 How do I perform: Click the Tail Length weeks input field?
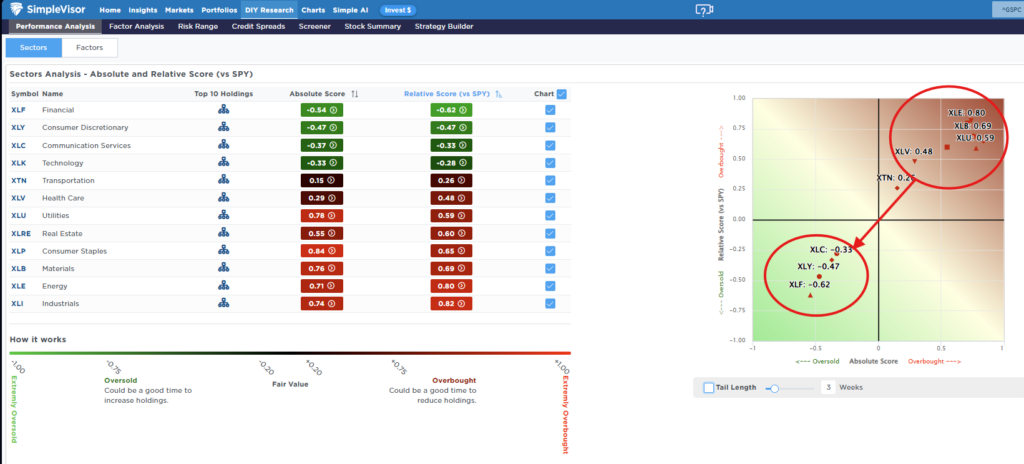coord(828,387)
